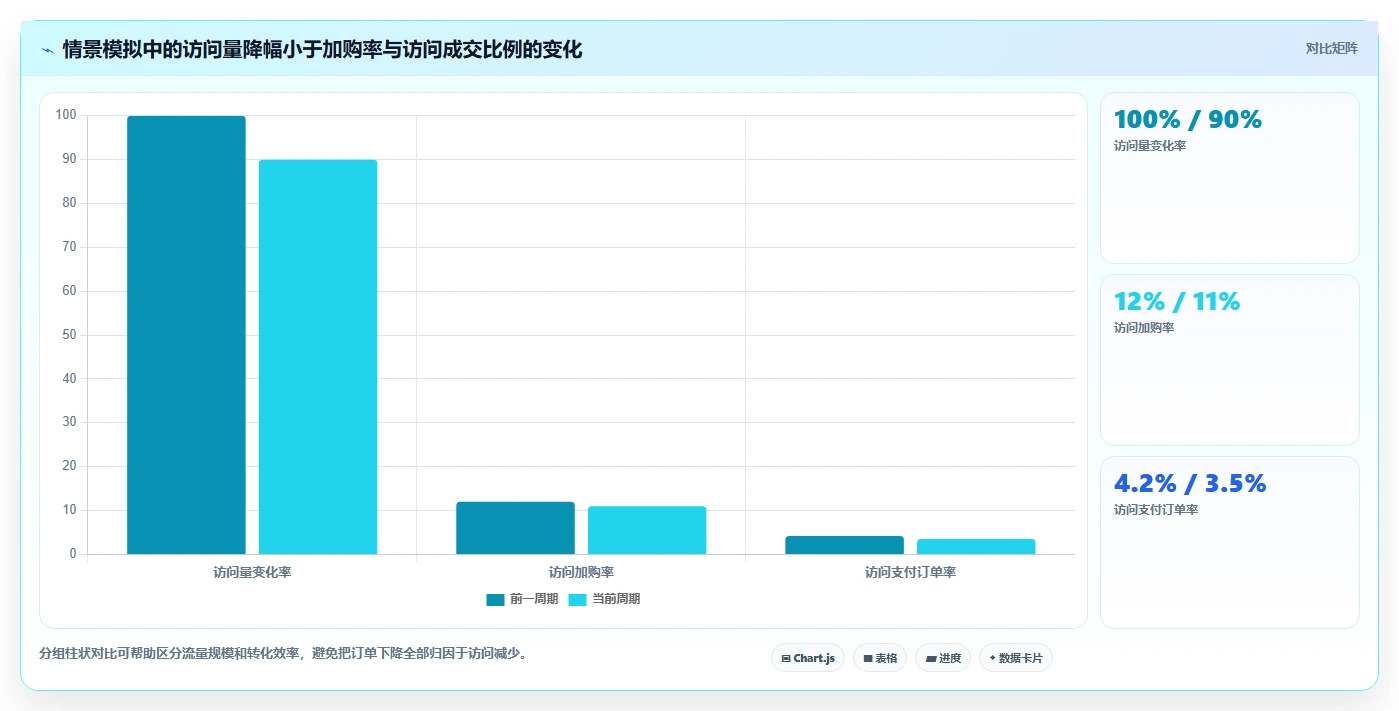Click the y-axis value 100
This screenshot has height=711, width=1399.
tap(66, 115)
